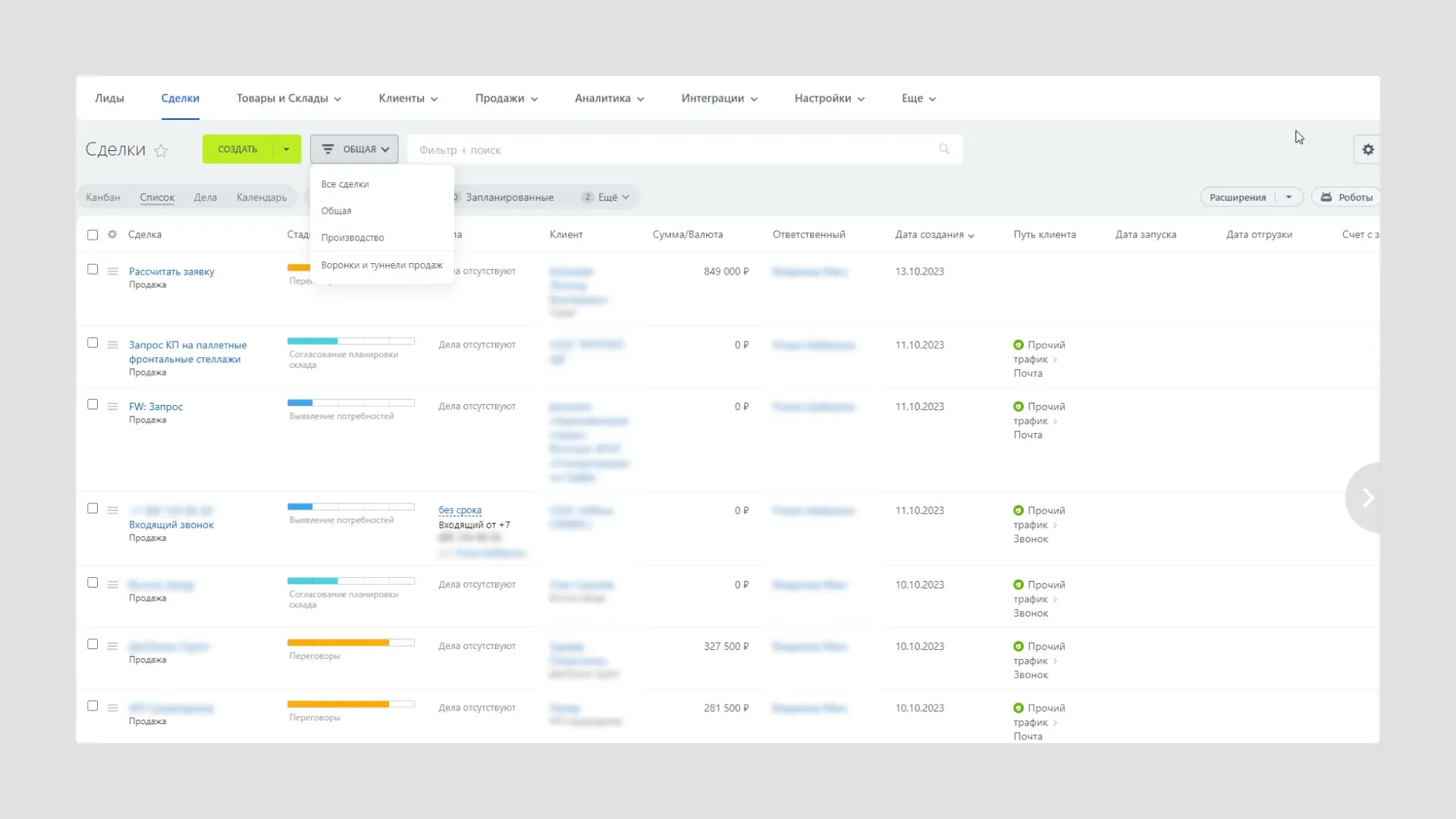This screenshot has height=819, width=1456.
Task: Focus the Фильтр + поиск input field
Action: 675,150
